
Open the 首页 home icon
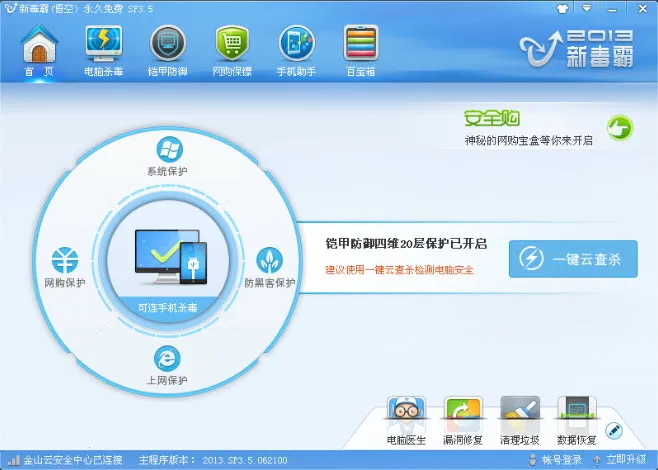pyautogui.click(x=39, y=44)
